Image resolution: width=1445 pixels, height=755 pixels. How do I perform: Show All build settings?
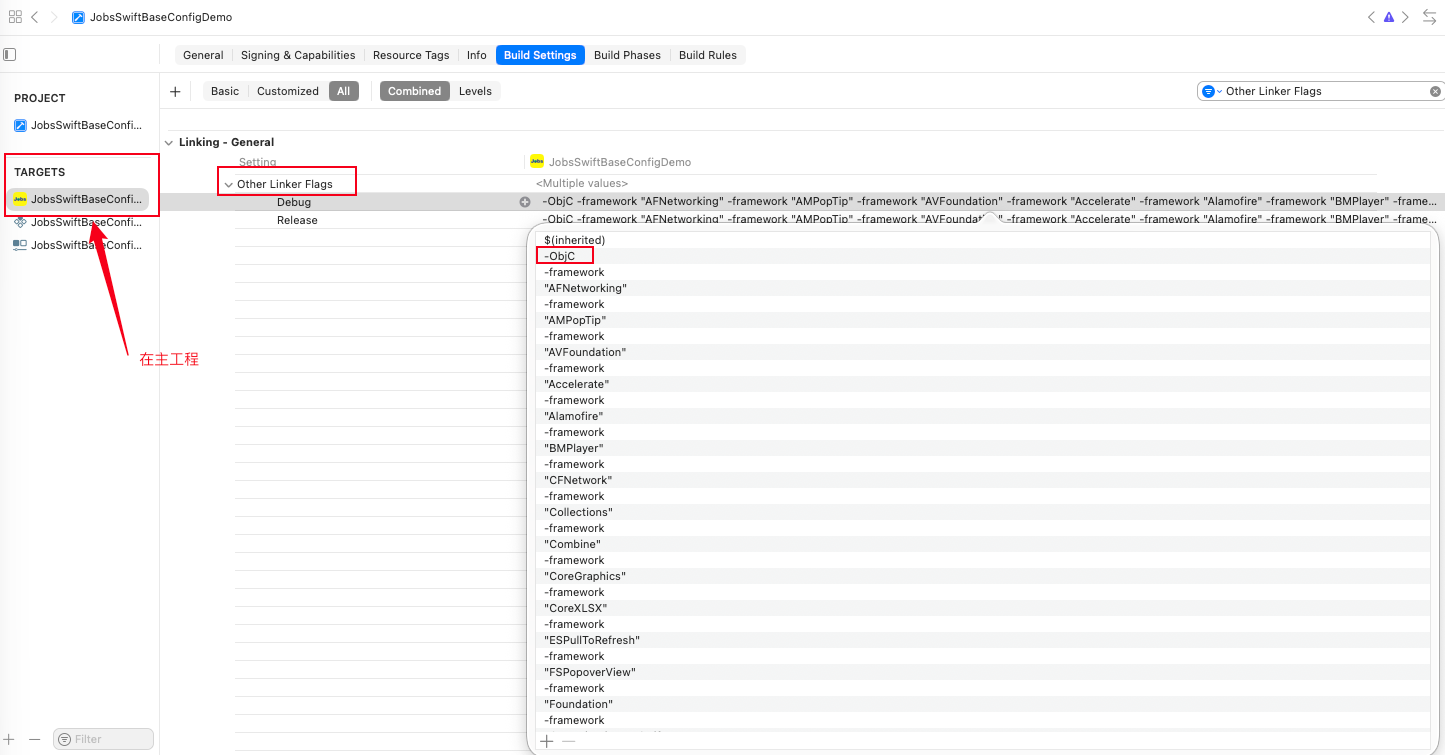point(343,91)
